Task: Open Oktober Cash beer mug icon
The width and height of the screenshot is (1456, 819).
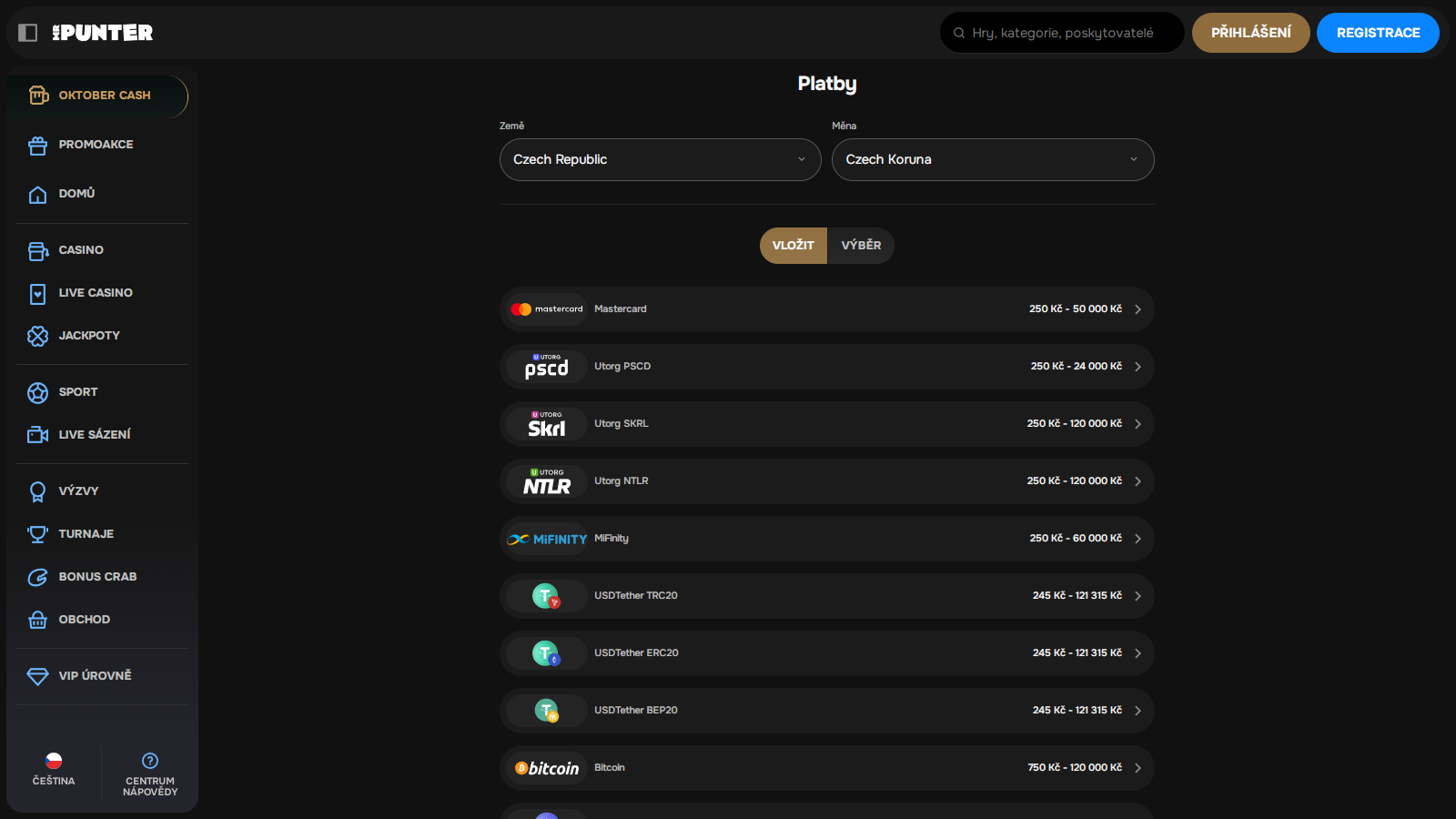Action: (x=38, y=96)
